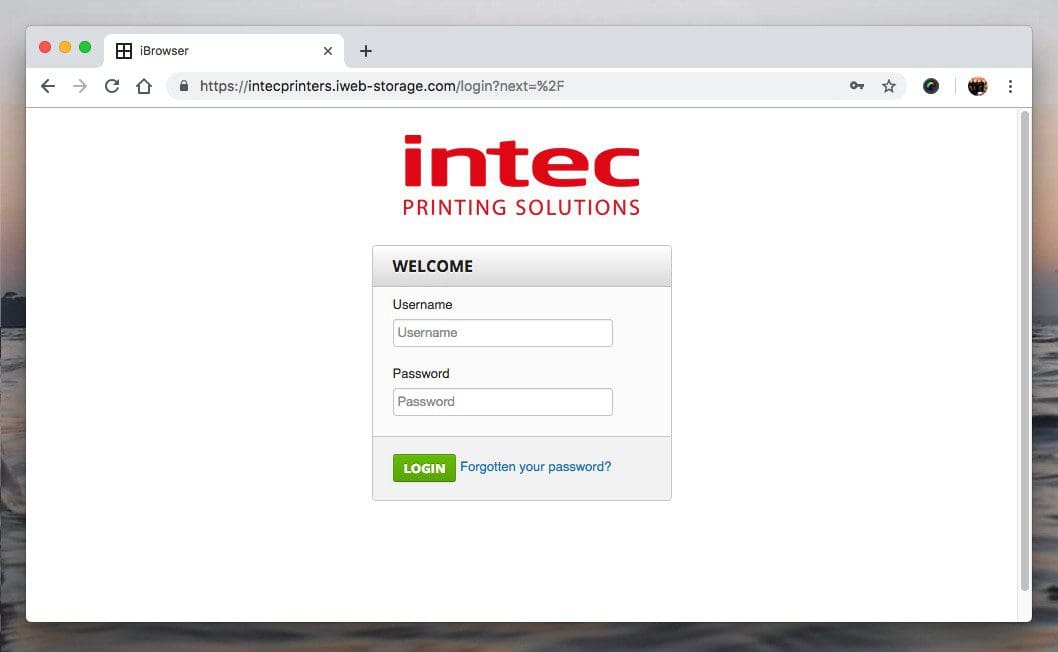Bookmark the page with the star icon
Screen dimensions: 1058x652
point(889,86)
